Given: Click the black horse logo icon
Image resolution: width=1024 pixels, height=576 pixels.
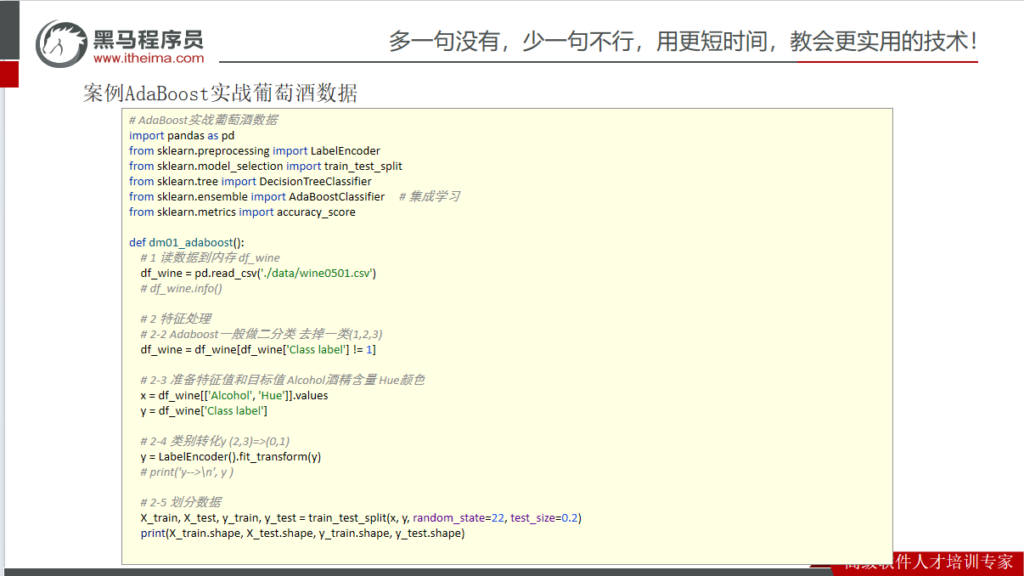Looking at the screenshot, I should pyautogui.click(x=62, y=42).
